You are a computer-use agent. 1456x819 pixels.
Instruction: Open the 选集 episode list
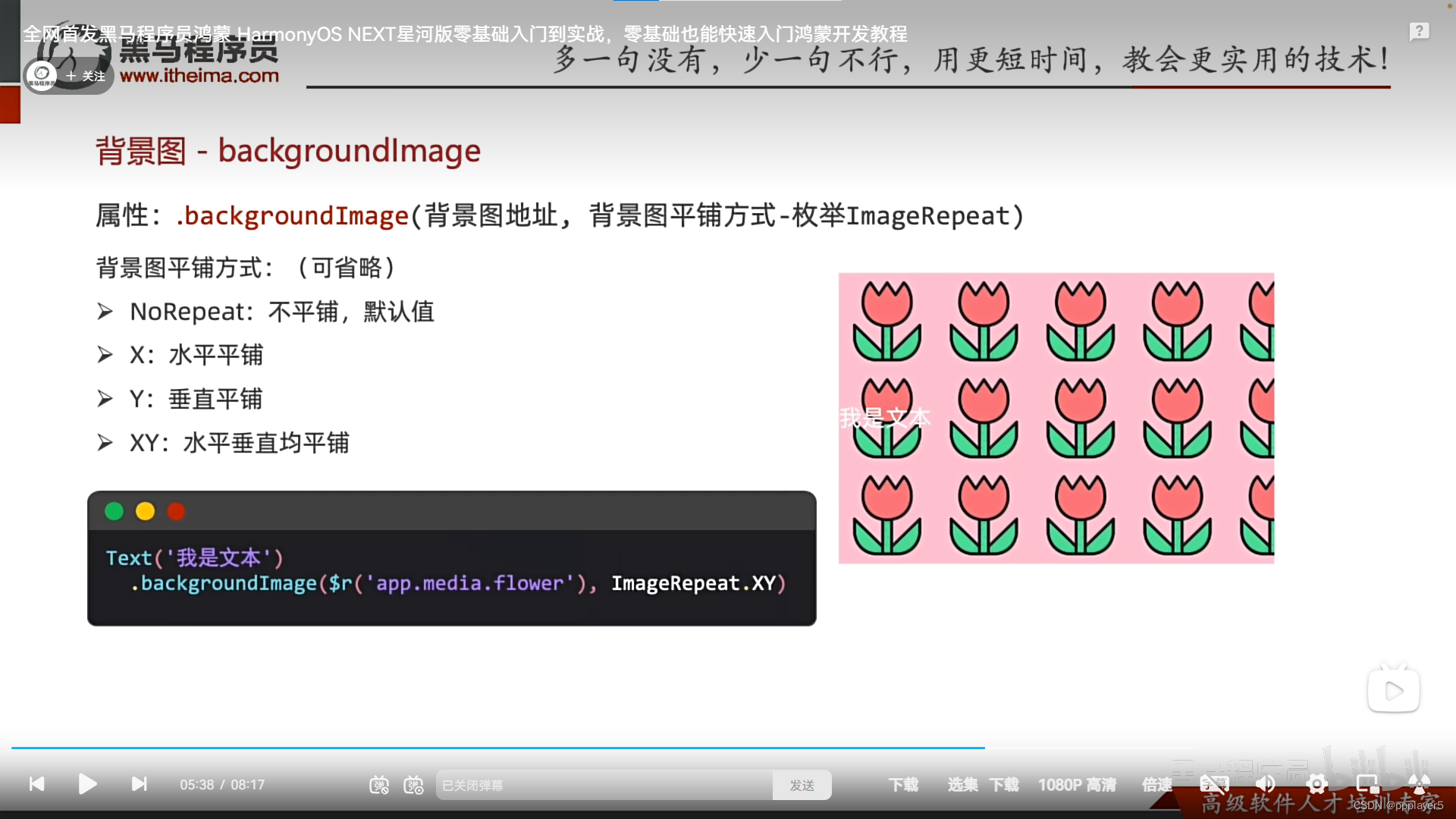(962, 785)
